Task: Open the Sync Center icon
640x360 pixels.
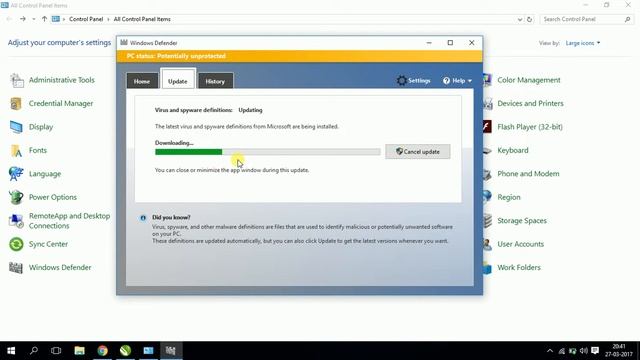Action: pos(16,244)
